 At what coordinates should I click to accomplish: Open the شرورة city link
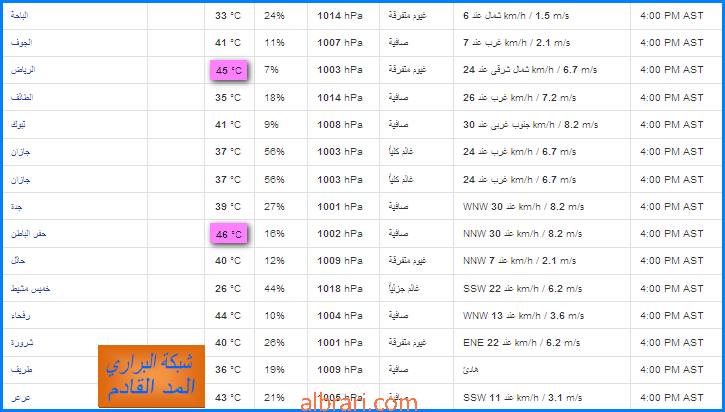coord(22,343)
